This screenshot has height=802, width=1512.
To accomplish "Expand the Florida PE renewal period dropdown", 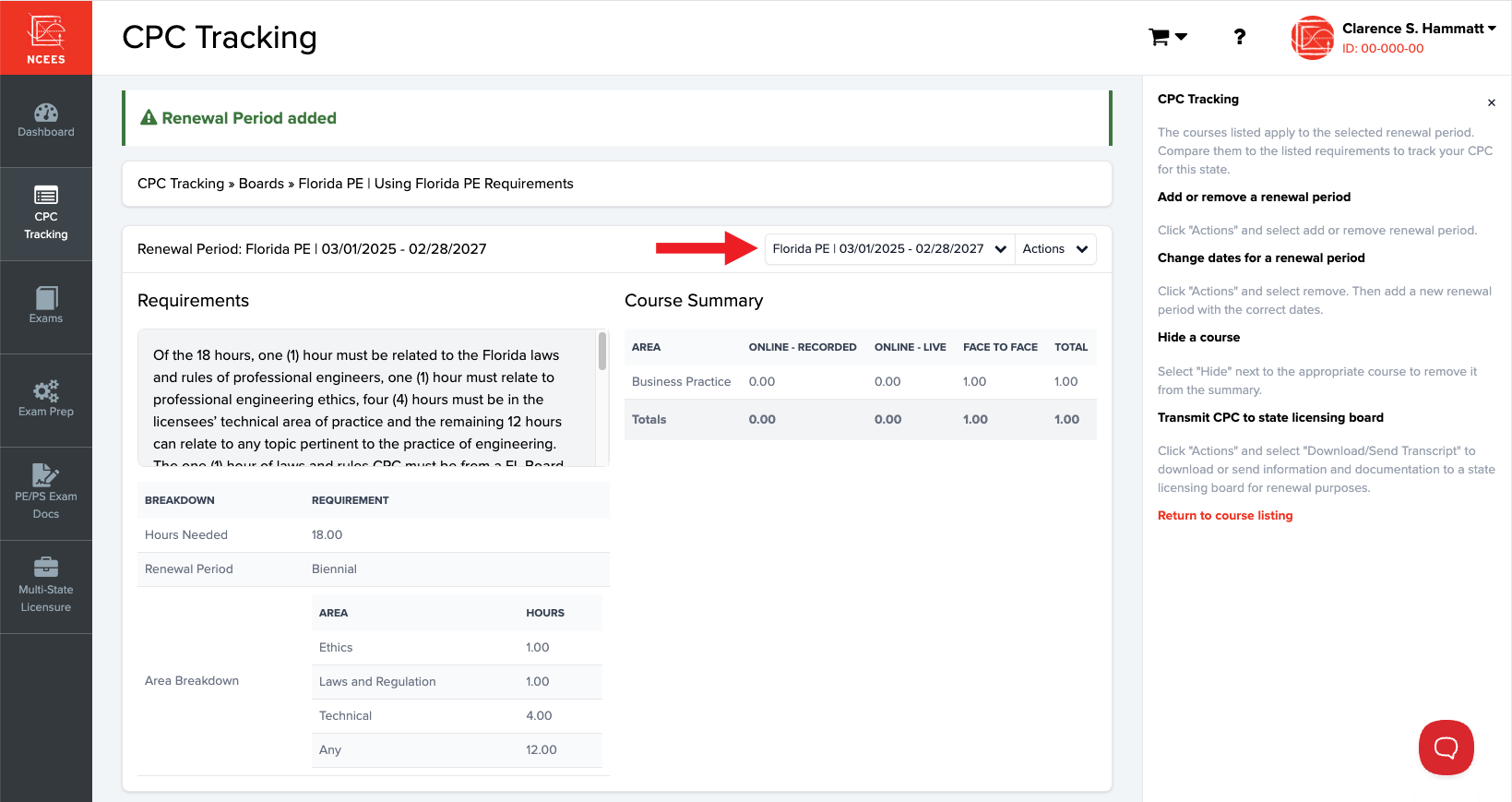I will pyautogui.click(x=889, y=249).
